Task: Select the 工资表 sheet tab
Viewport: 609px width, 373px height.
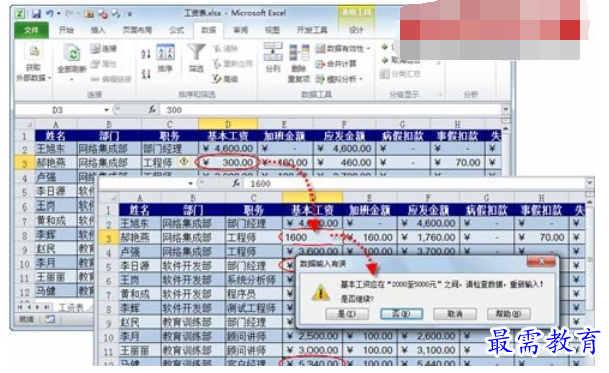Action: 71,308
